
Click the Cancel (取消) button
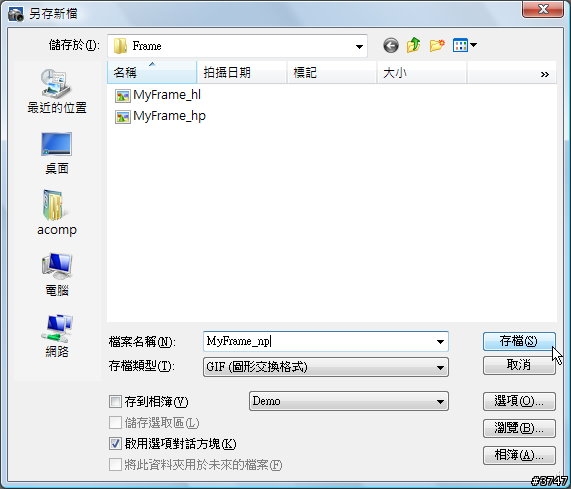519,365
